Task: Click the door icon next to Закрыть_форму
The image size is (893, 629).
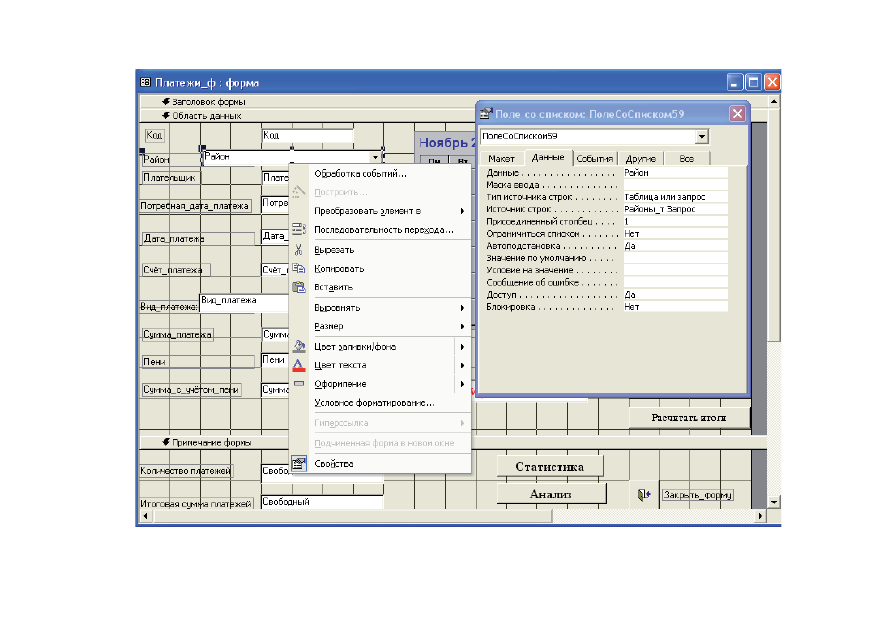Action: 644,495
